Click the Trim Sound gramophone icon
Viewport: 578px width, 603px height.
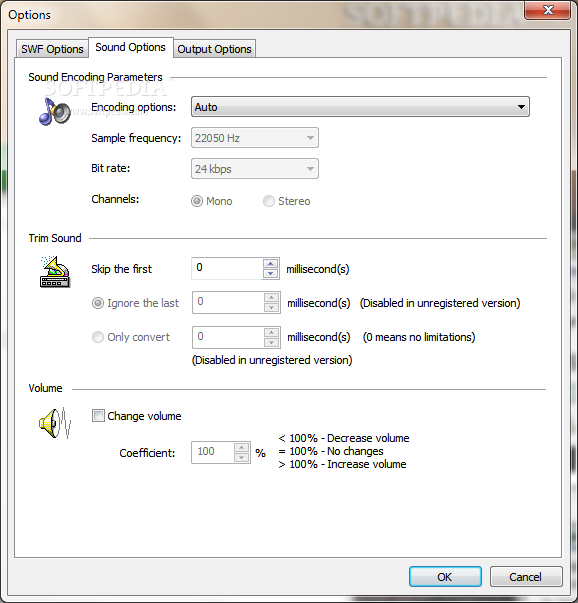pyautogui.click(x=55, y=272)
